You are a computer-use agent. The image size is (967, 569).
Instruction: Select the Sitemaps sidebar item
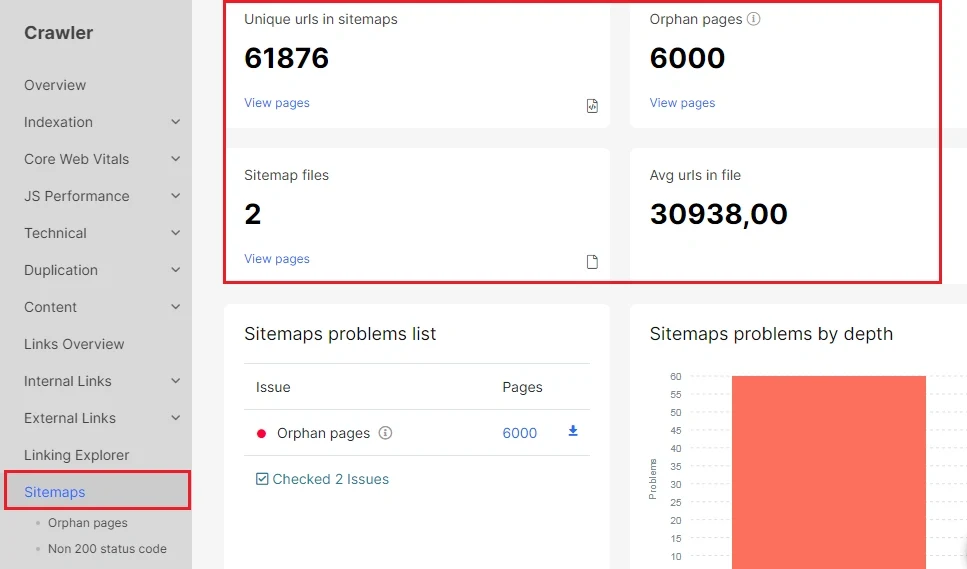click(x=97, y=491)
